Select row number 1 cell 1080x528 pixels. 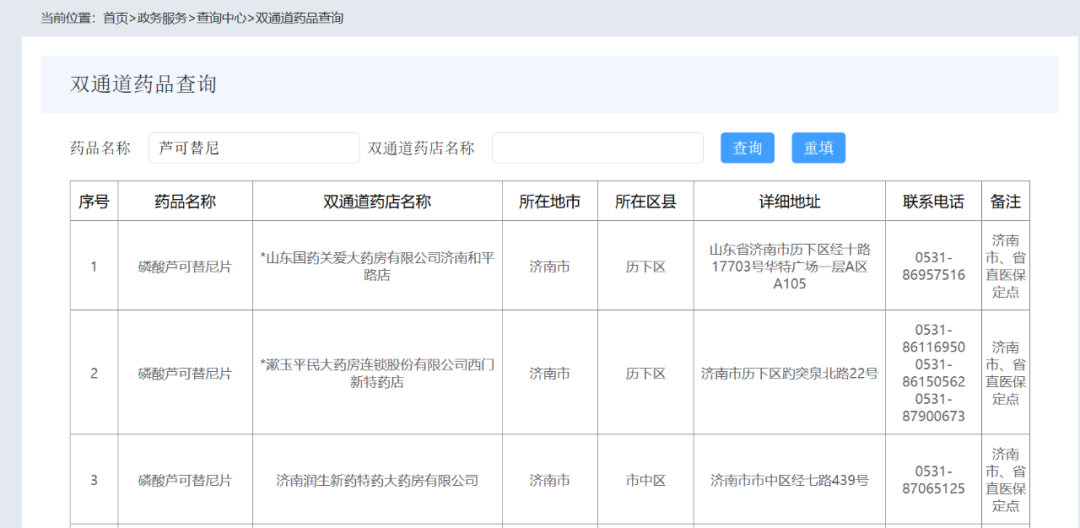coord(94,266)
